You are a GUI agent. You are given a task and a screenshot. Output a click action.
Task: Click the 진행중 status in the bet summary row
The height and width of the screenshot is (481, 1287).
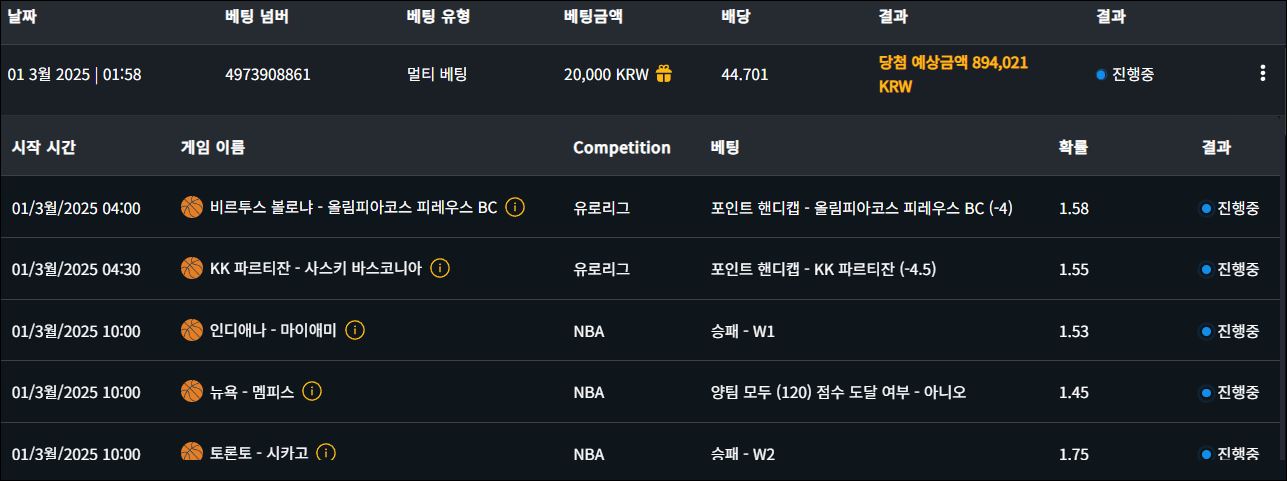tap(1132, 74)
